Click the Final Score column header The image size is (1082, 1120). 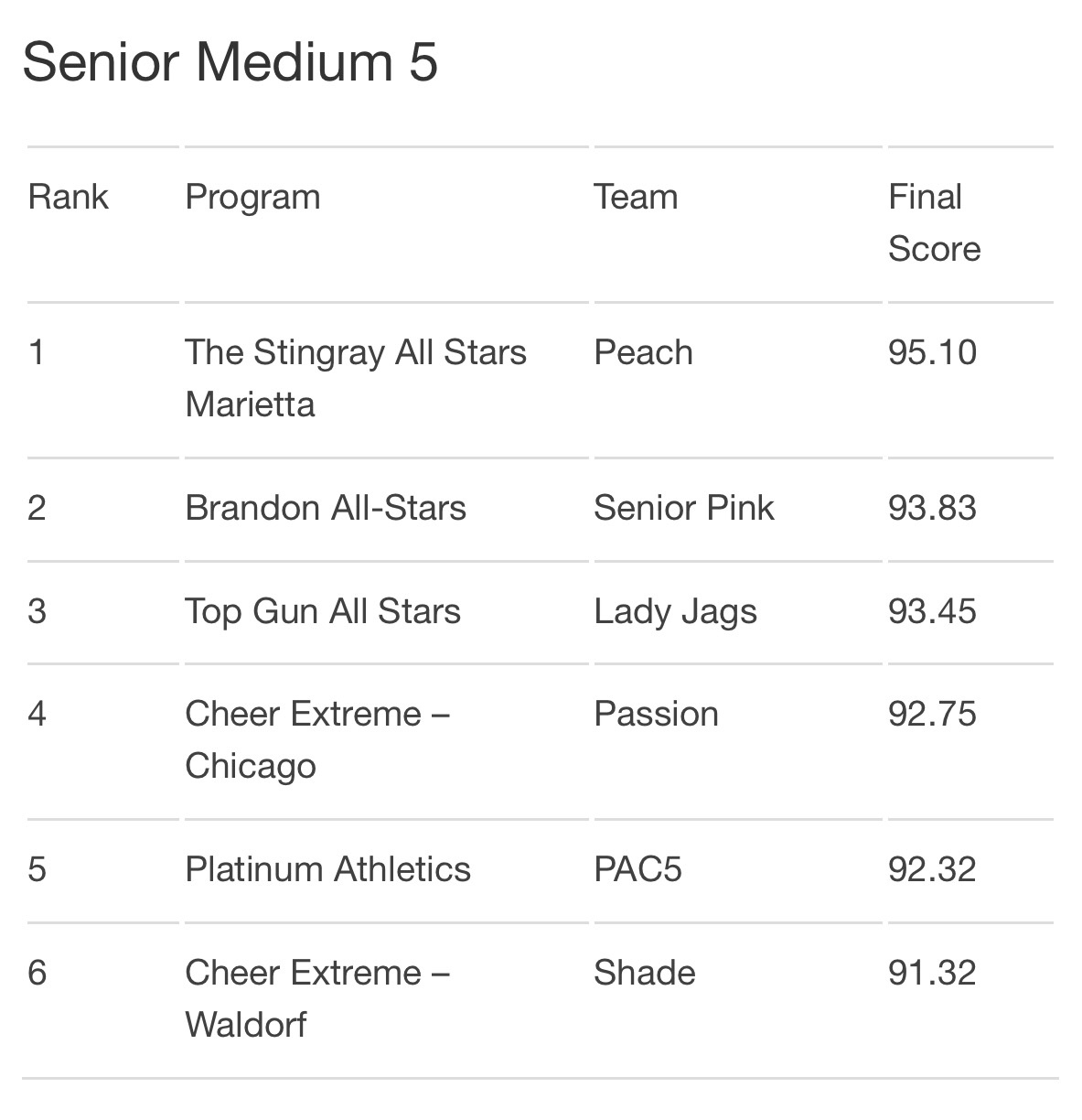[x=934, y=223]
